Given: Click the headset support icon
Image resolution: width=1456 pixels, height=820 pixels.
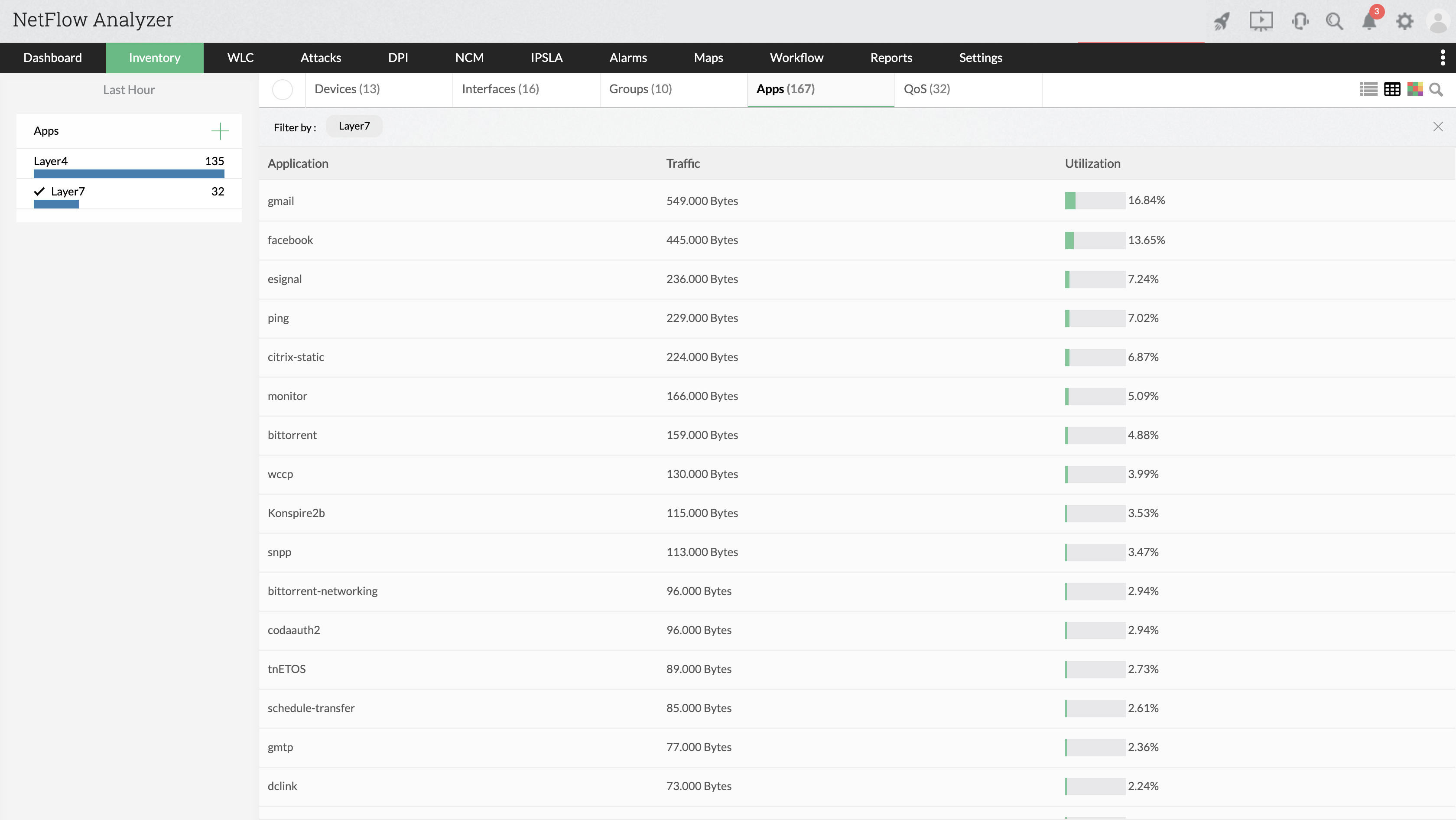Looking at the screenshot, I should pyautogui.click(x=1300, y=22).
